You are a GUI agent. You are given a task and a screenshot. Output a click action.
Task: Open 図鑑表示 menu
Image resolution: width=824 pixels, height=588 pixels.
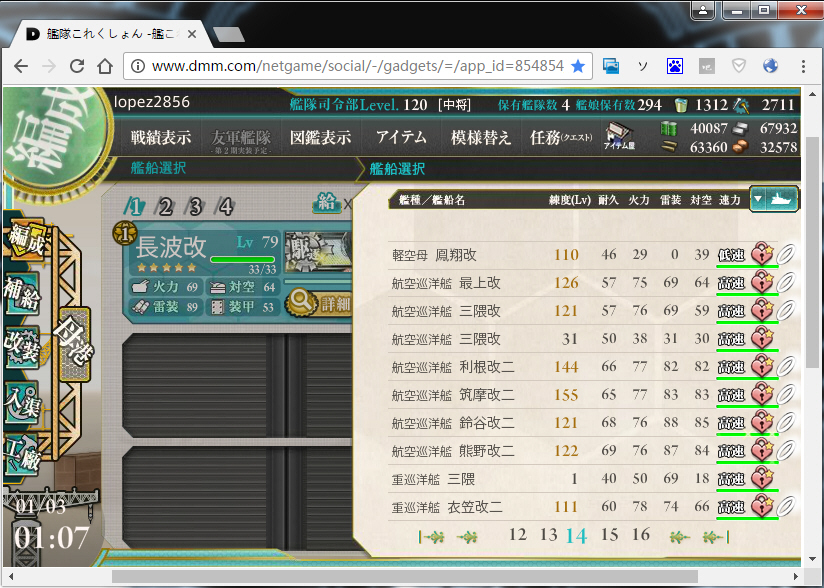tap(321, 137)
